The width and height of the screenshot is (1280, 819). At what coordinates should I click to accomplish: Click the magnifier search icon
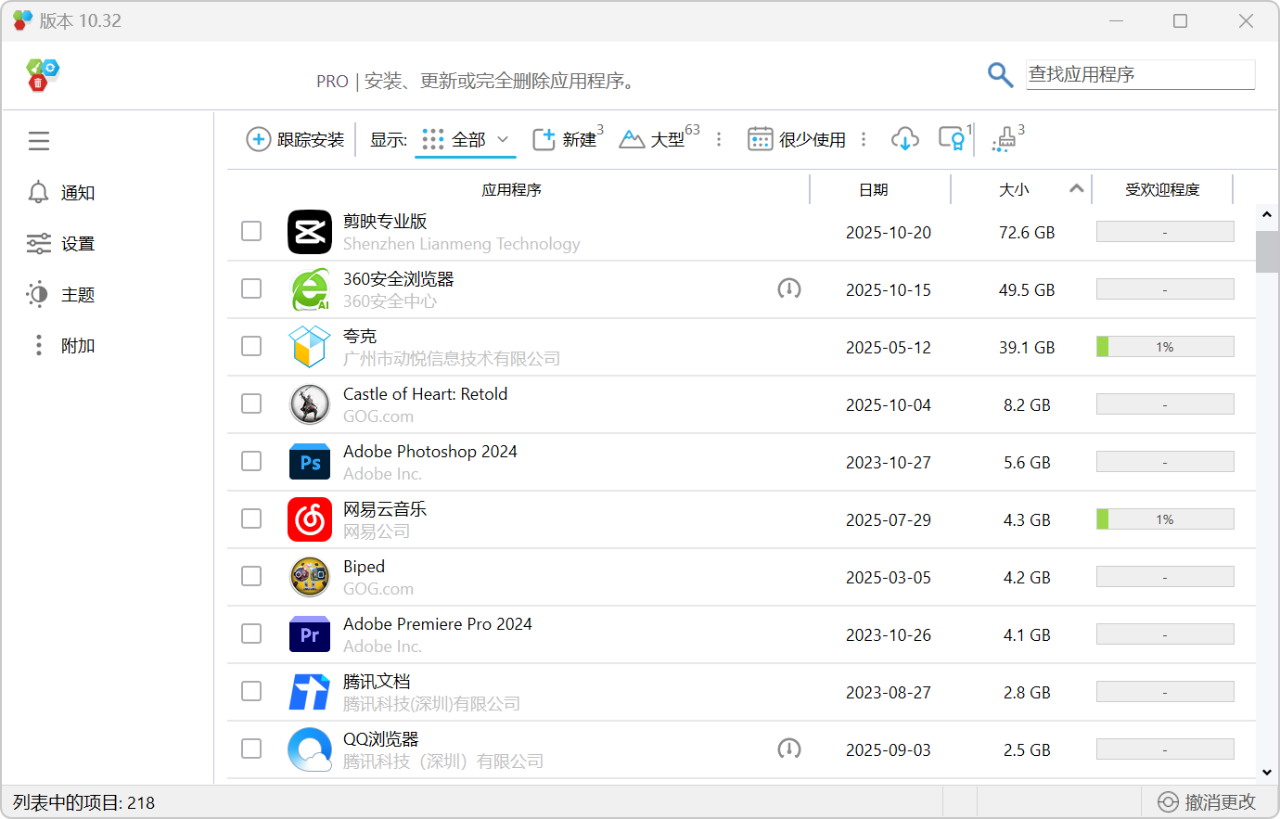(x=1000, y=75)
